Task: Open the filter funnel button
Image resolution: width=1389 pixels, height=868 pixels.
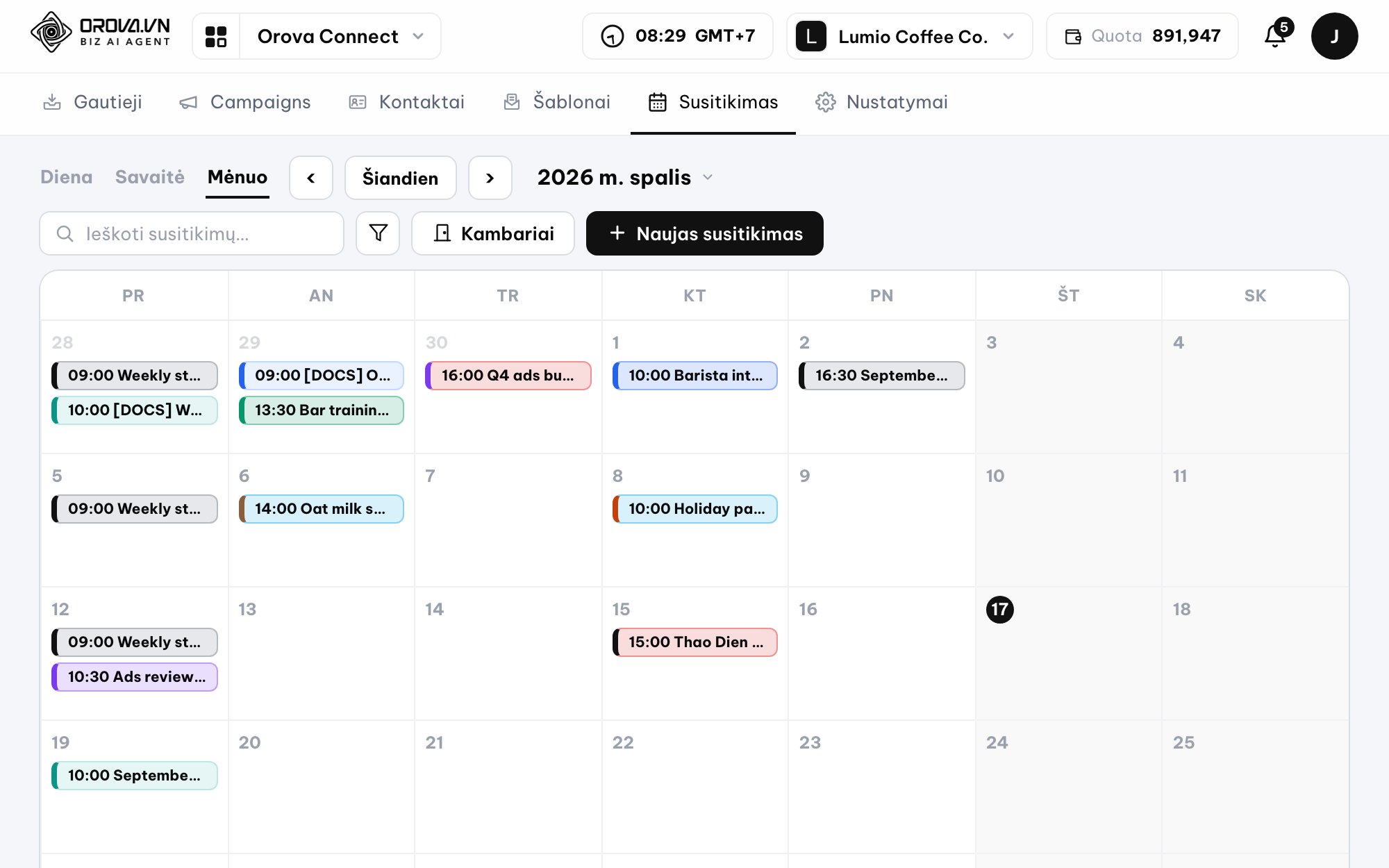Action: 378,233
